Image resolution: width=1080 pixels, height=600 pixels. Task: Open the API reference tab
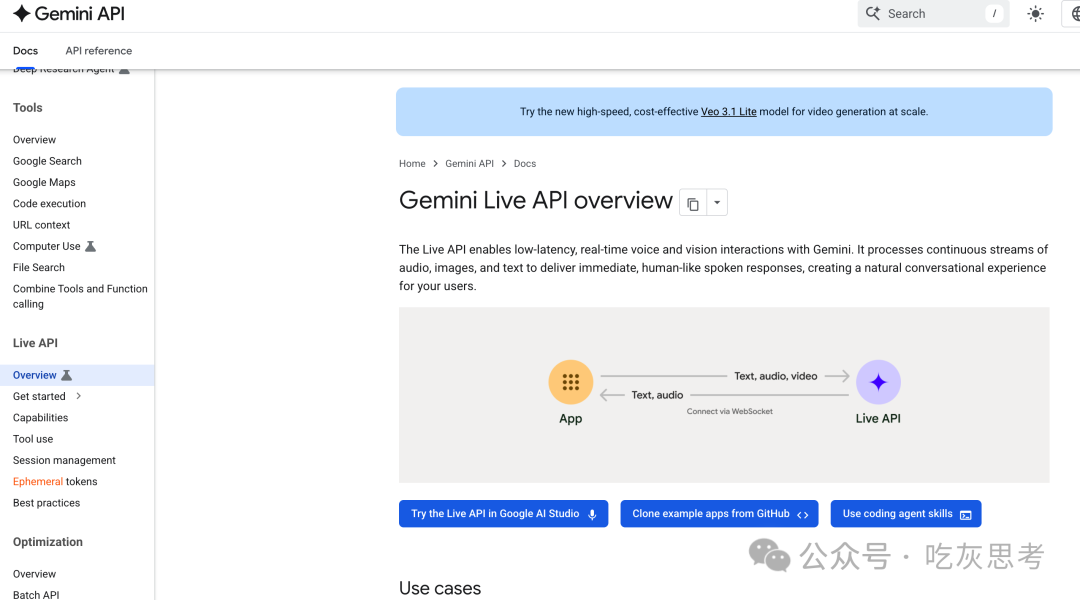point(98,51)
